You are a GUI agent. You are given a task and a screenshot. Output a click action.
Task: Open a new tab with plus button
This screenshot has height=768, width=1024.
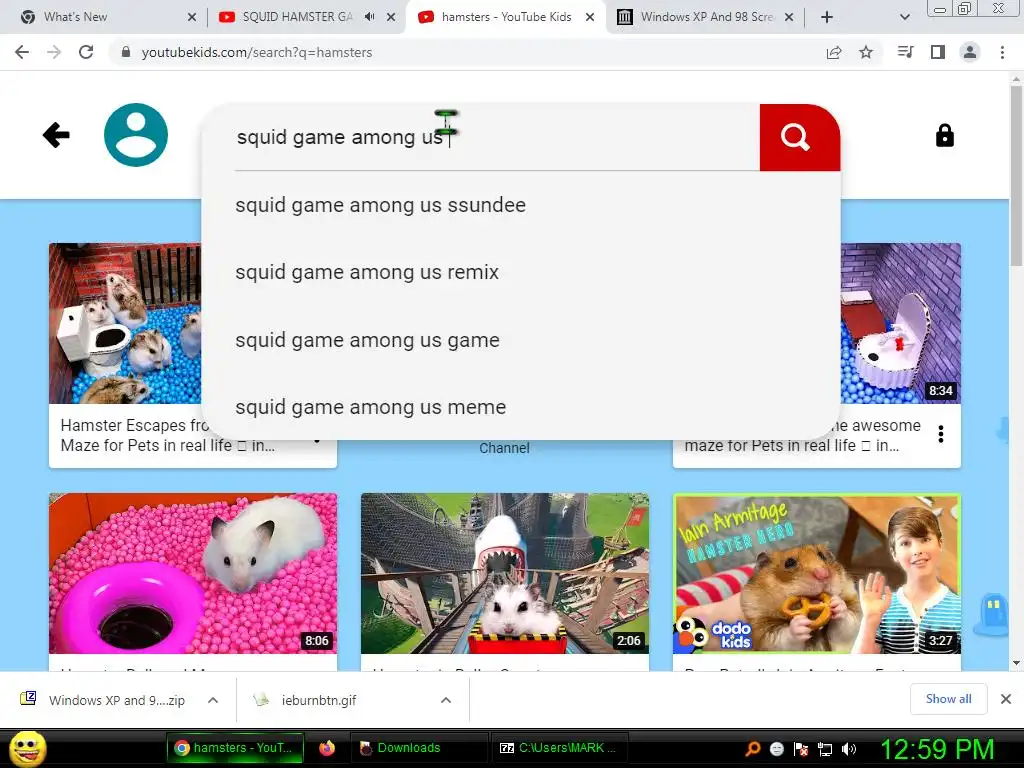[x=827, y=17]
